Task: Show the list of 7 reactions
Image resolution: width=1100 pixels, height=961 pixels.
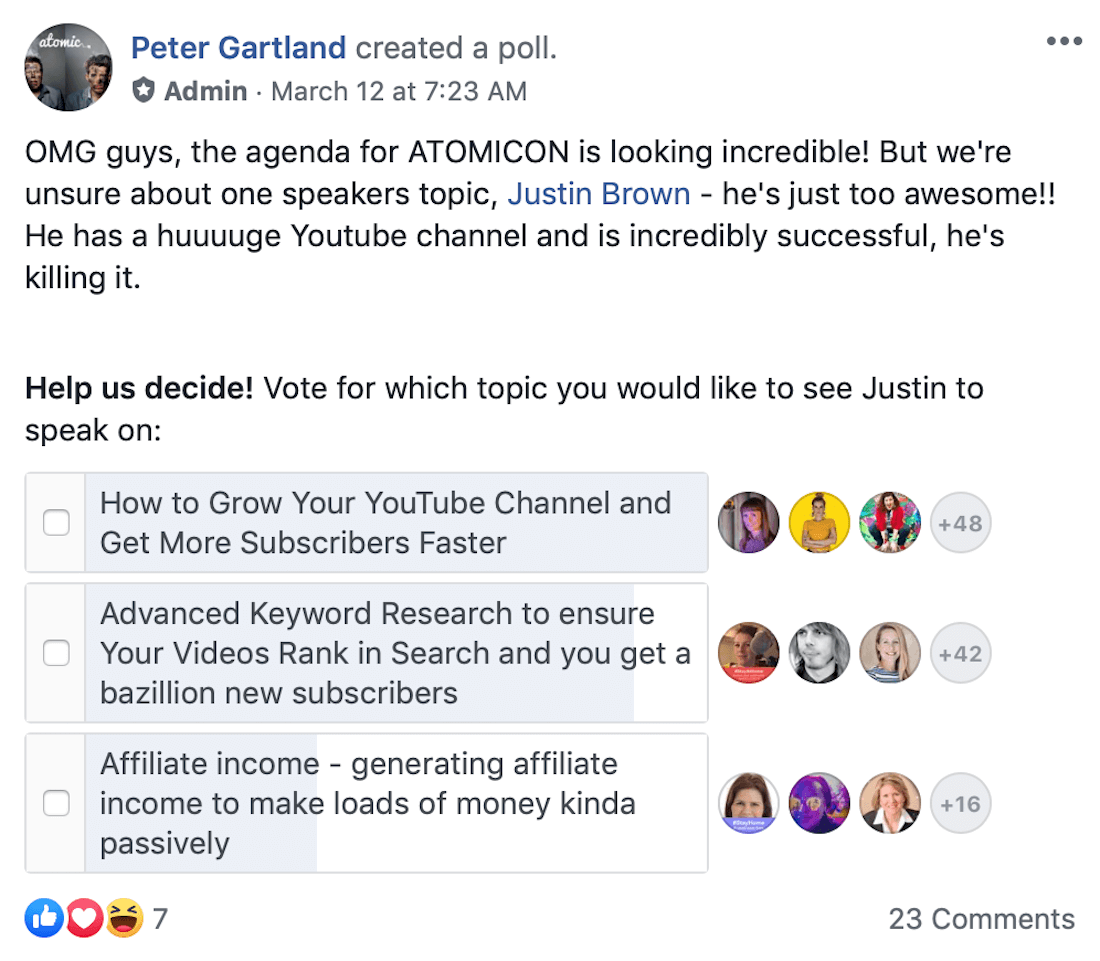Action: pyautogui.click(x=160, y=919)
